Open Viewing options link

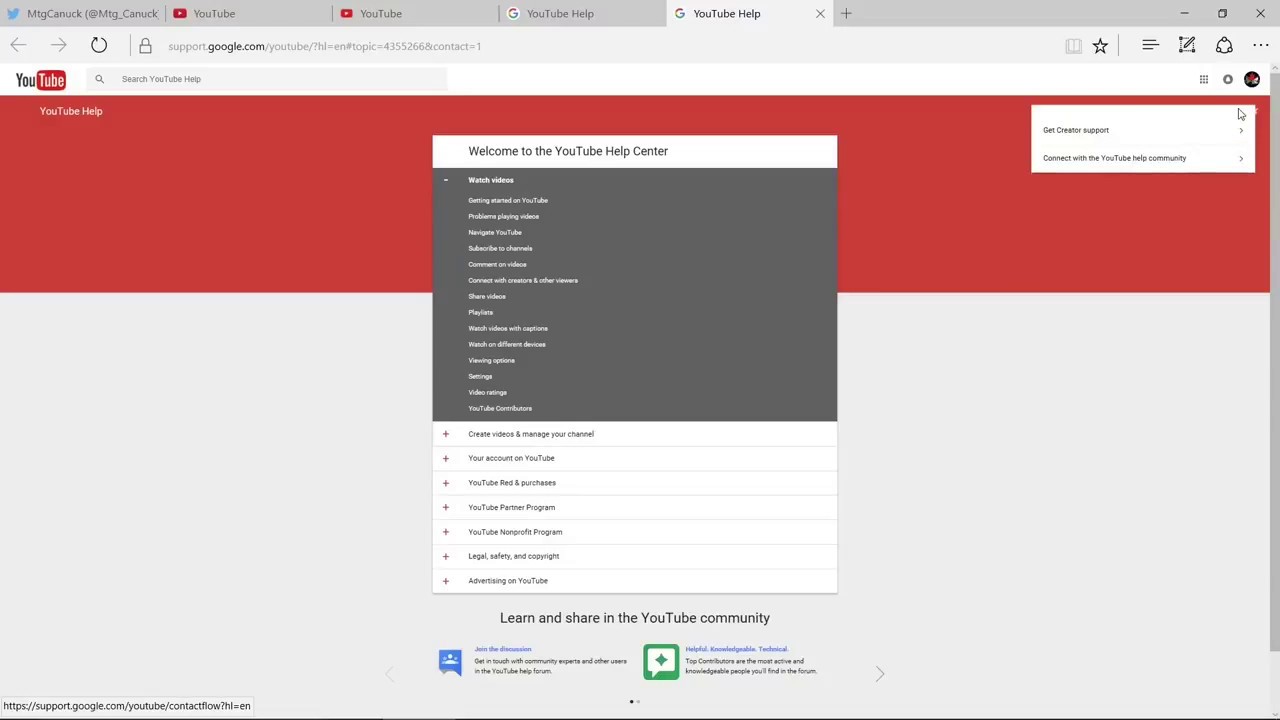[x=491, y=360]
